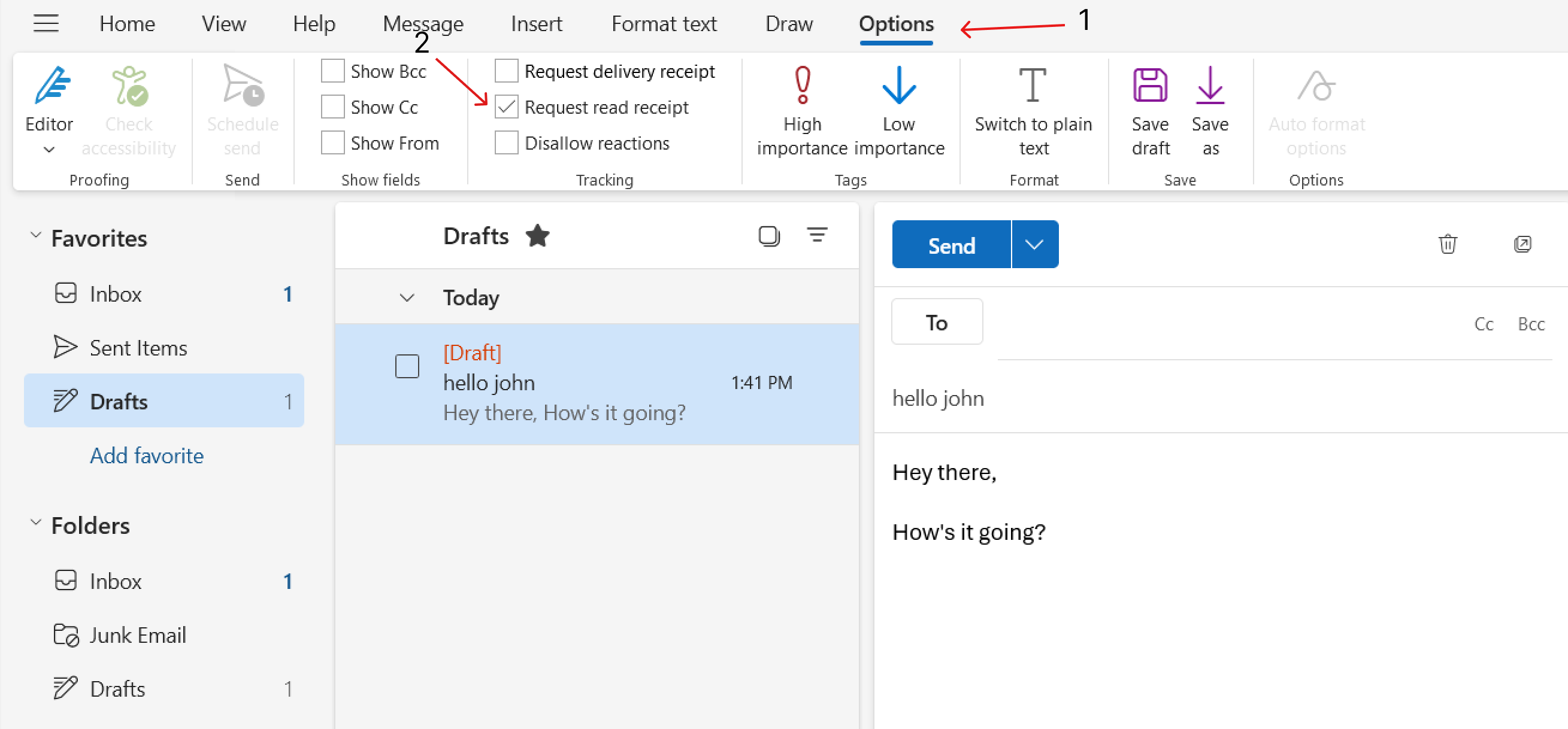This screenshot has height=729, width=1568.
Task: Uncheck Request read receipt
Action: click(x=507, y=107)
